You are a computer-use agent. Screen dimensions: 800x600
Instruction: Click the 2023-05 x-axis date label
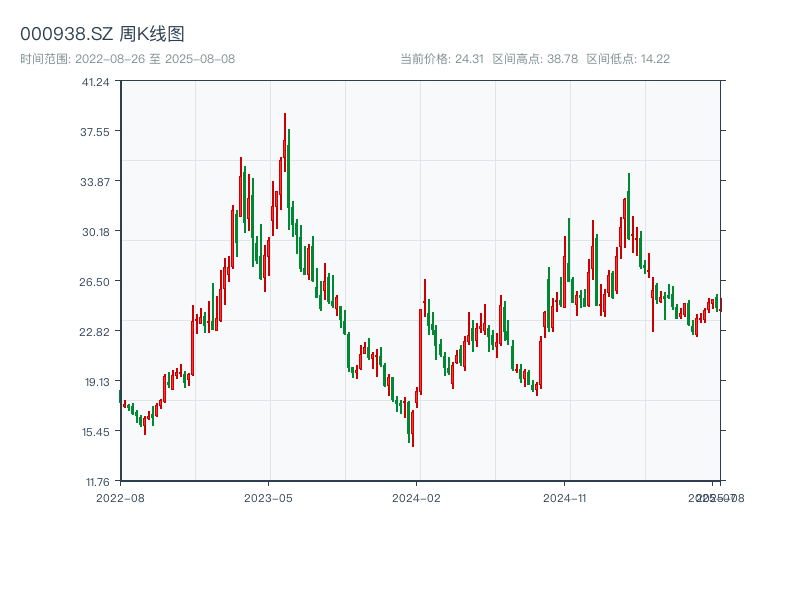coord(268,497)
